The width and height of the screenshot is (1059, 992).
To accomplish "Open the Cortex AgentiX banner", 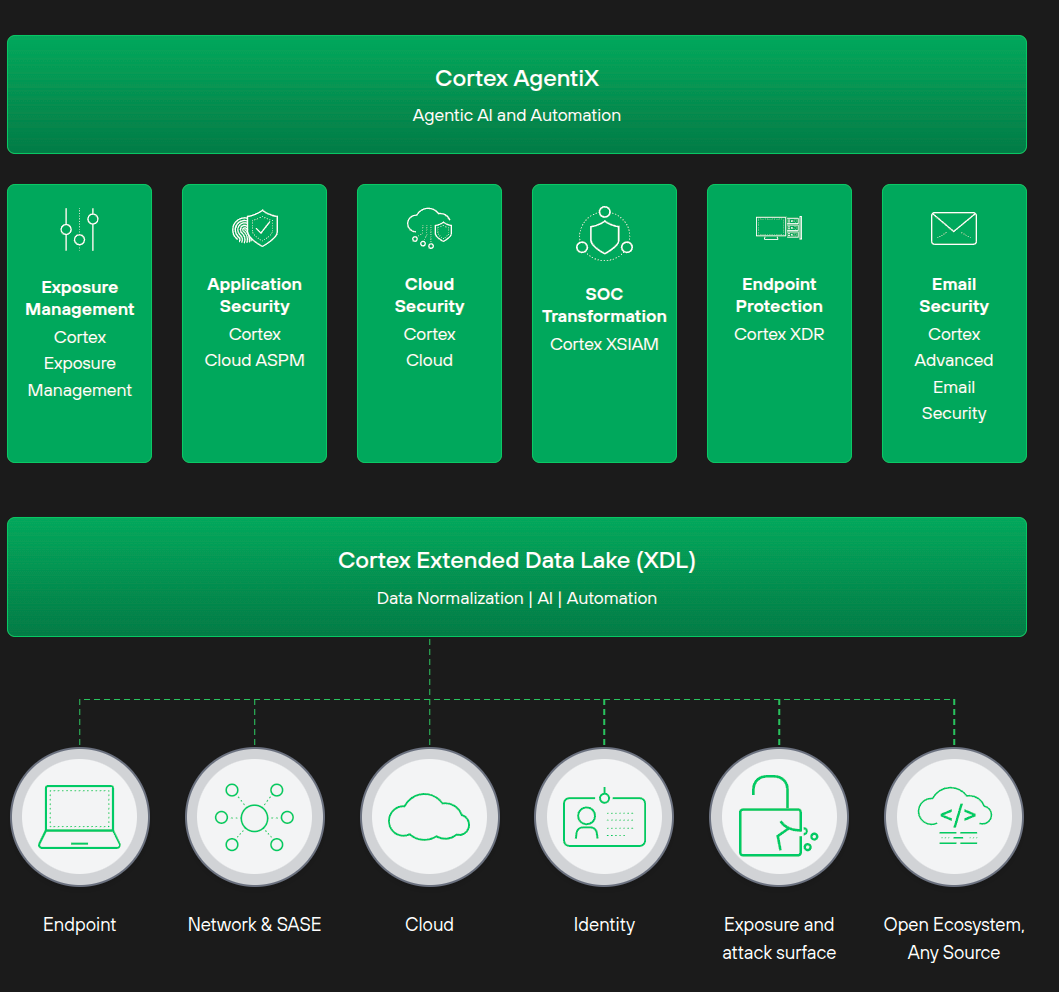I will [x=517, y=95].
